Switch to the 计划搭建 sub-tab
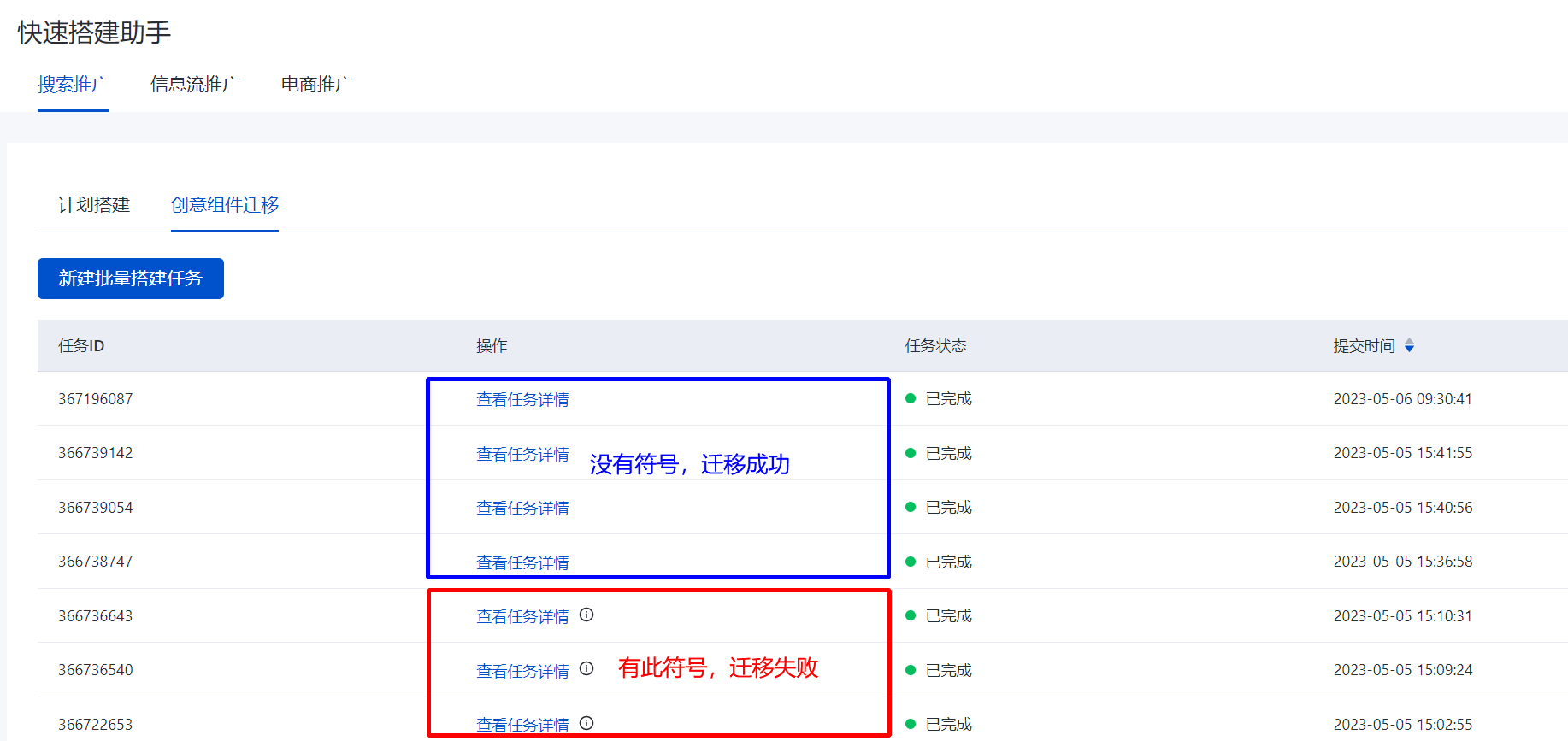This screenshot has height=741, width=1568. (94, 205)
